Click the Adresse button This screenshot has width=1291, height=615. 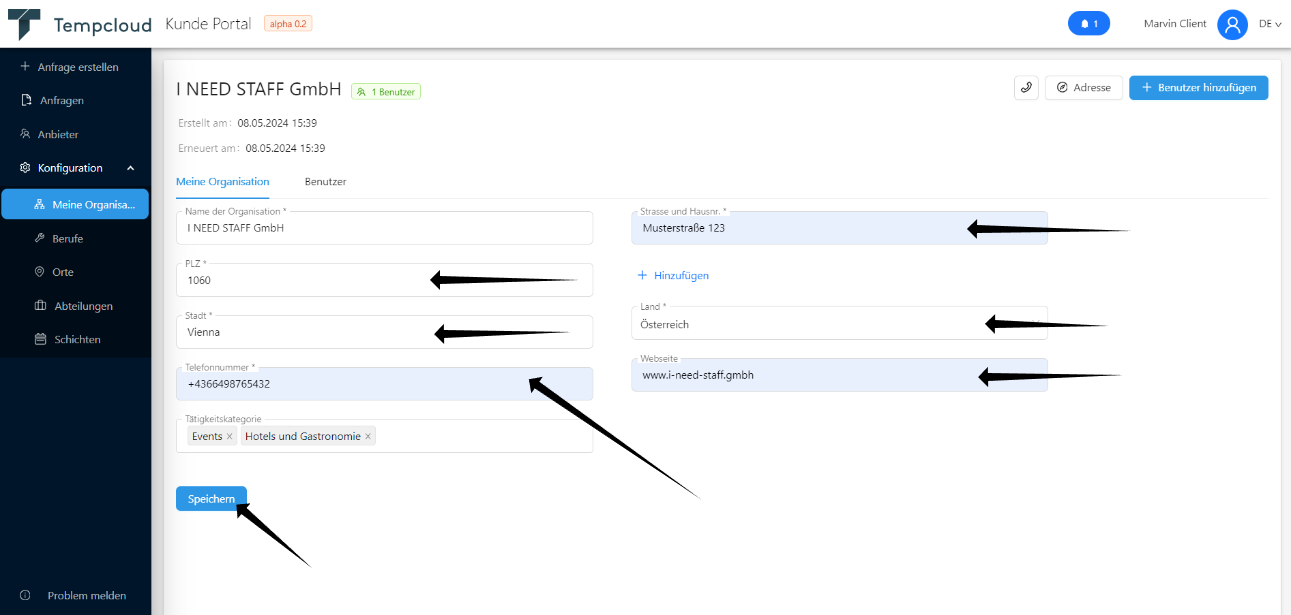[1084, 88]
